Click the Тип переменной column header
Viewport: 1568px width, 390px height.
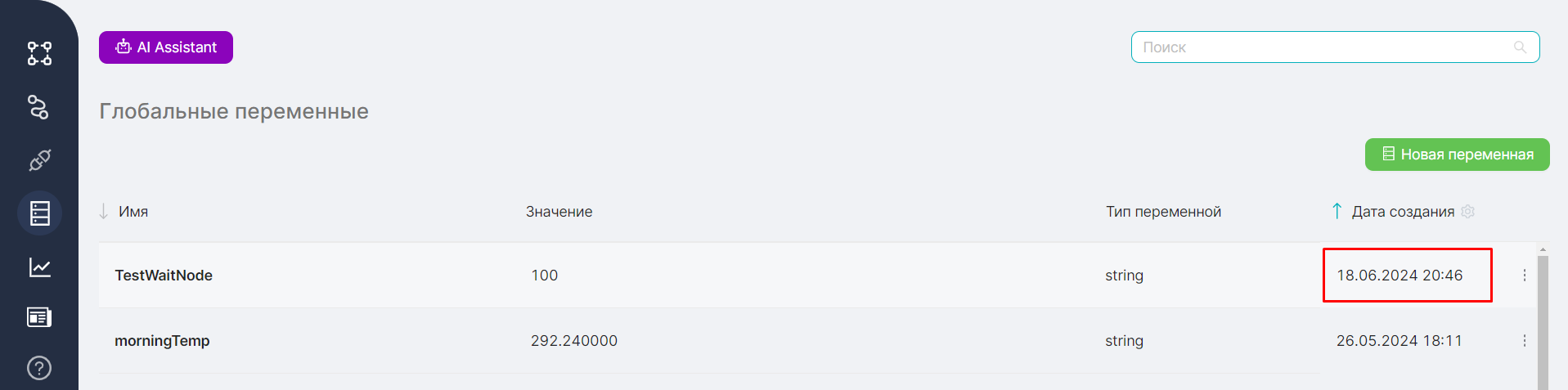[x=1163, y=212]
